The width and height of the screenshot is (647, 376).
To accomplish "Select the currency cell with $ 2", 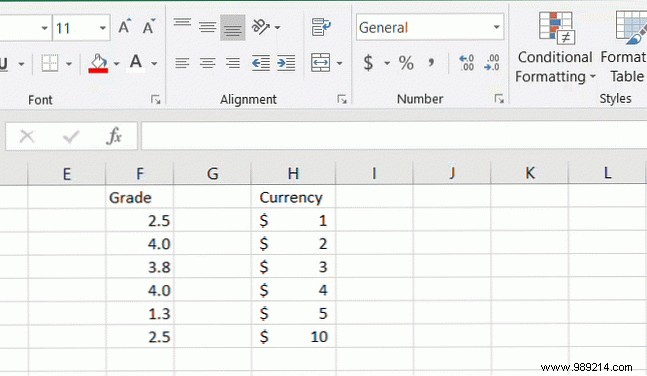I will point(293,244).
